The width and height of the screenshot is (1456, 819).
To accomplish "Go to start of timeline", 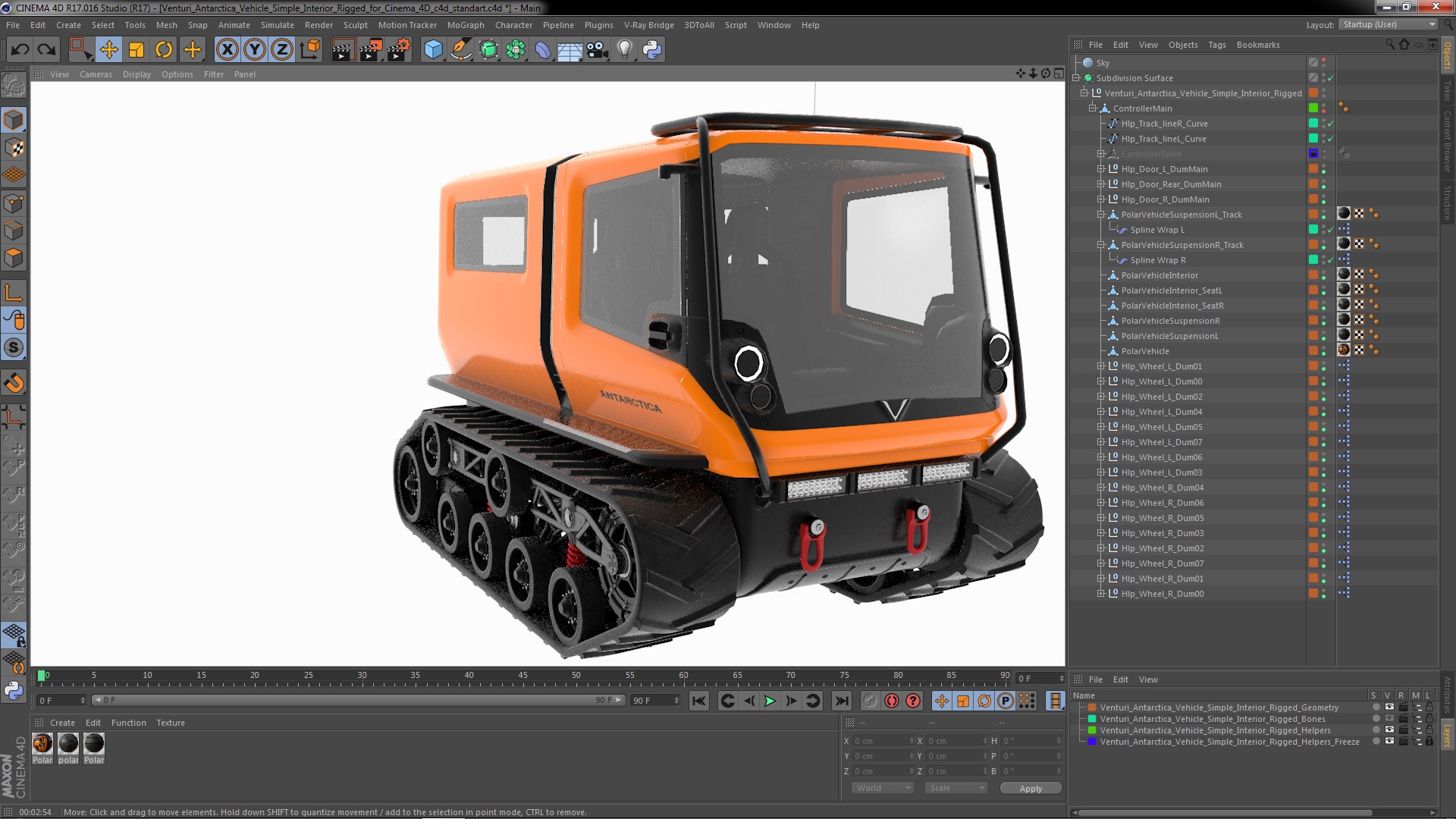I will [699, 701].
